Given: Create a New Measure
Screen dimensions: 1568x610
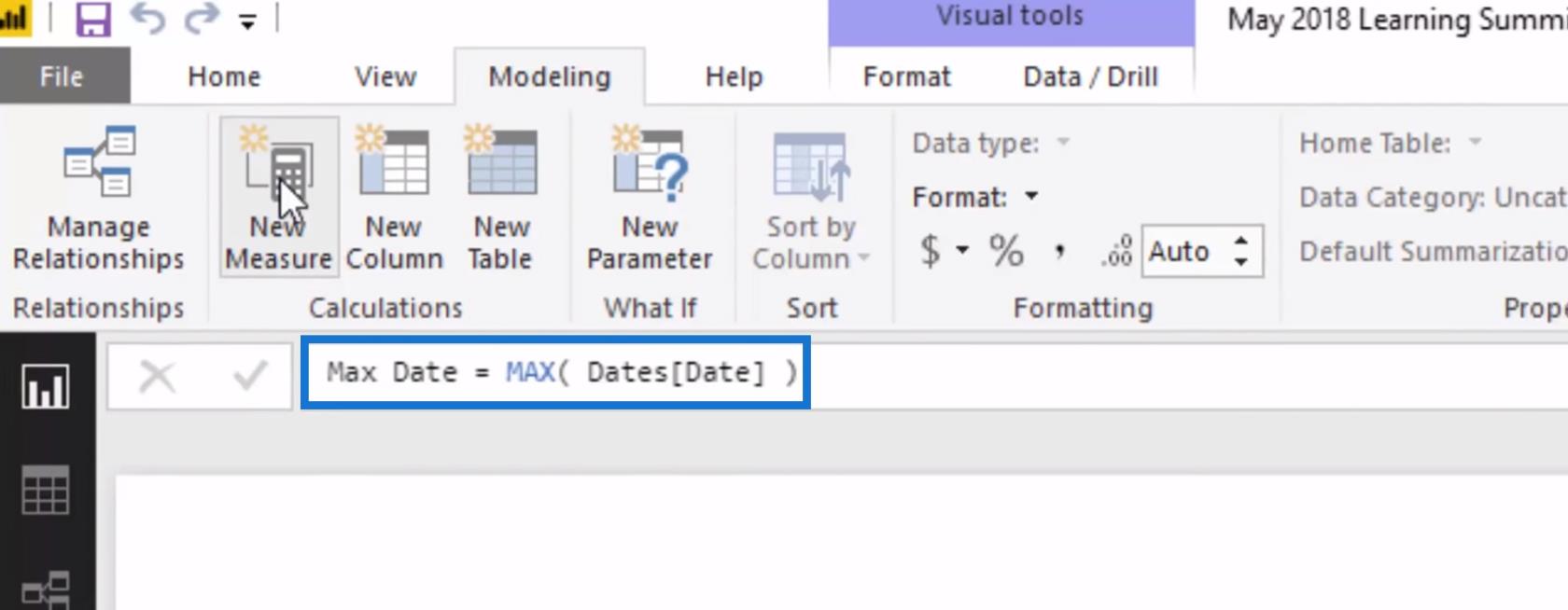Looking at the screenshot, I should point(278,197).
